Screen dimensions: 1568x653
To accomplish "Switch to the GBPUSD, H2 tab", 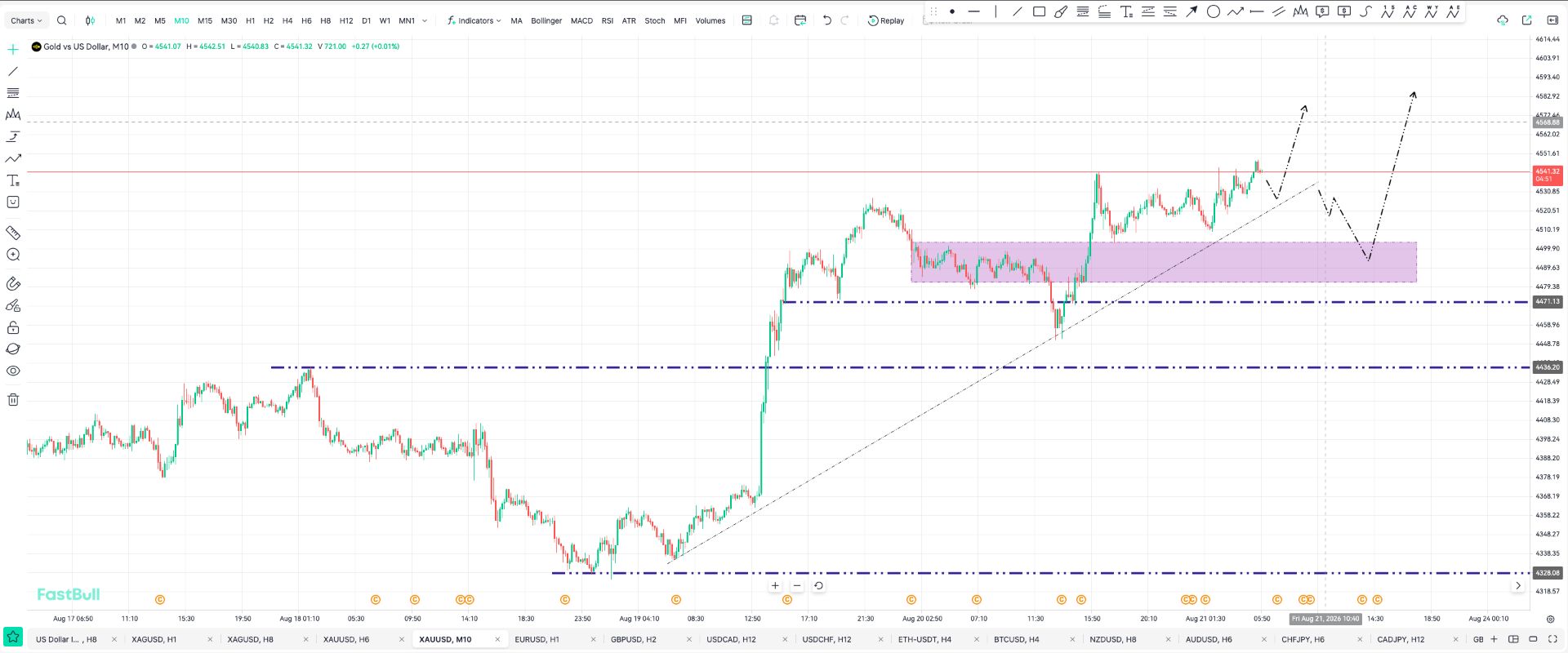I will coord(634,639).
